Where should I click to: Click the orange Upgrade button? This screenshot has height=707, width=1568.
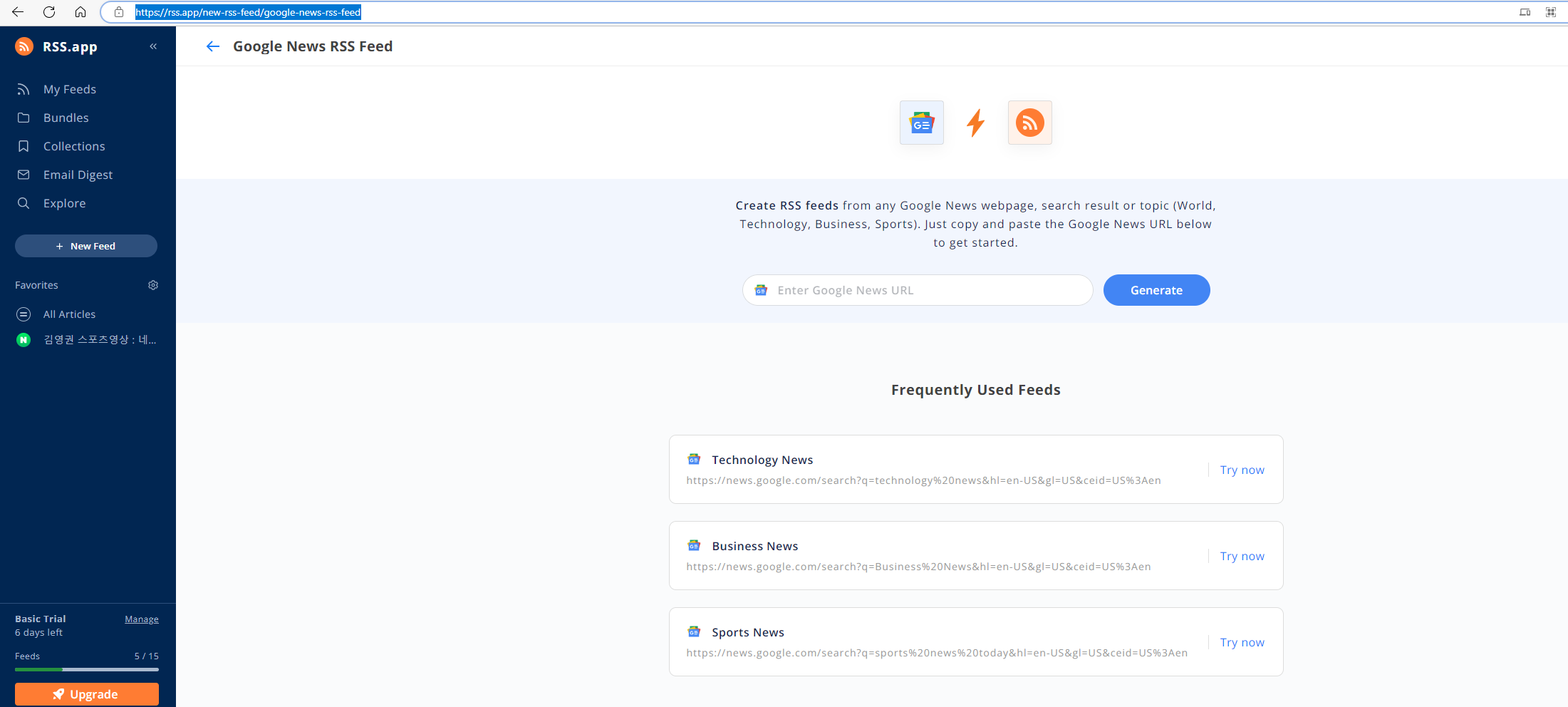coord(87,694)
